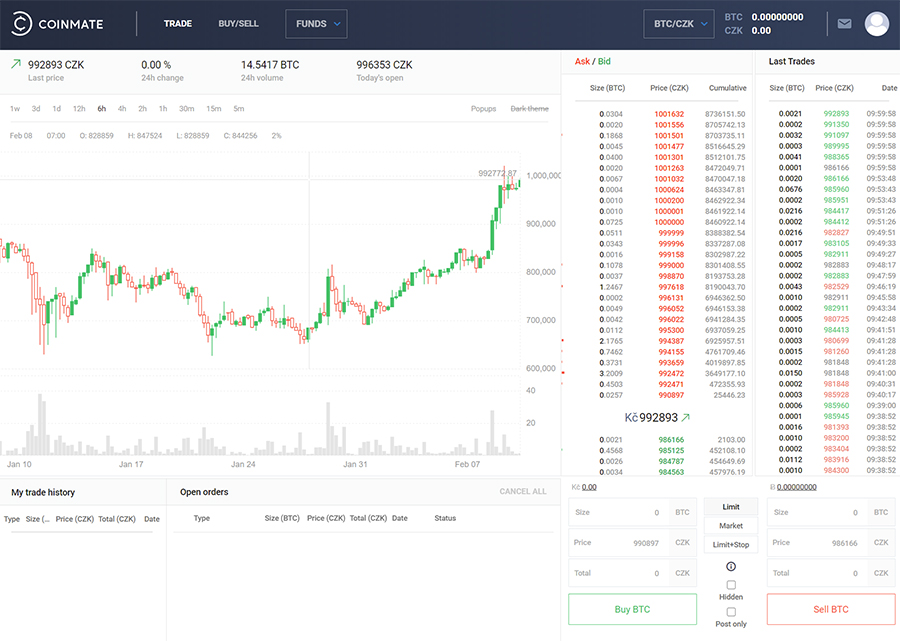
Task: Click the 996353 CZK today's open value
Action: pyautogui.click(x=384, y=65)
